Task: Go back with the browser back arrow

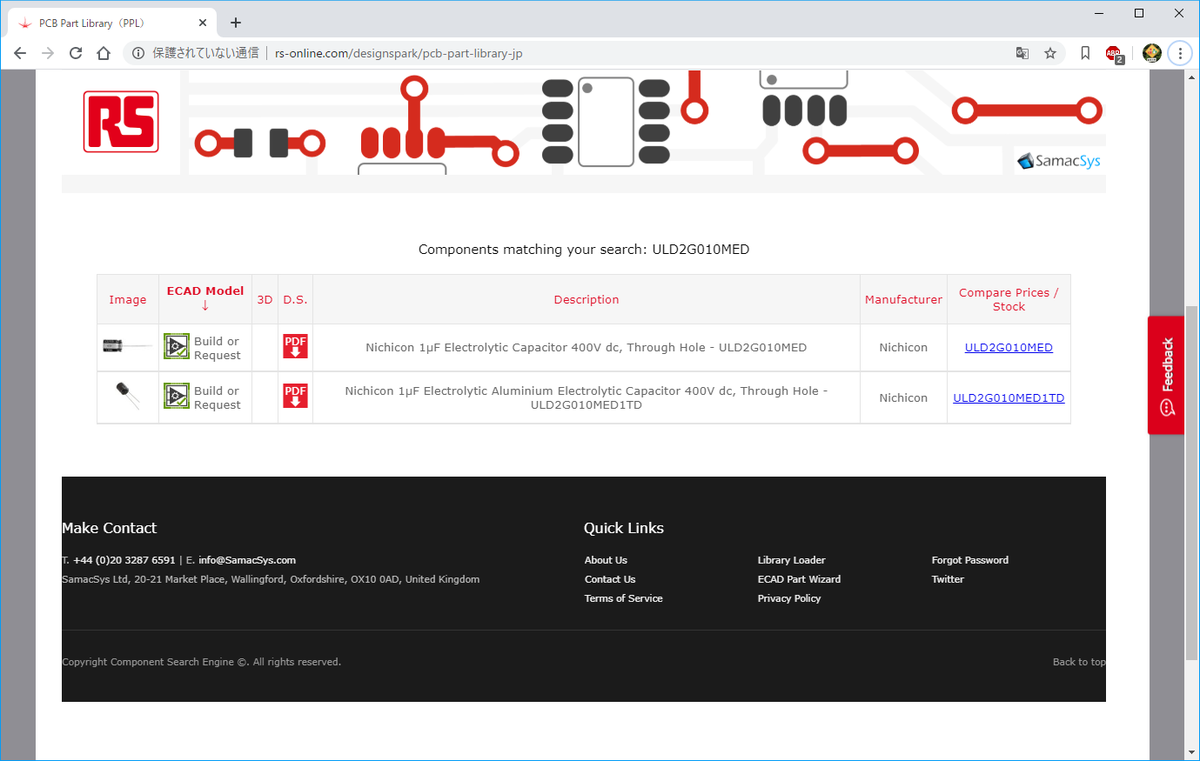Action: [x=20, y=53]
